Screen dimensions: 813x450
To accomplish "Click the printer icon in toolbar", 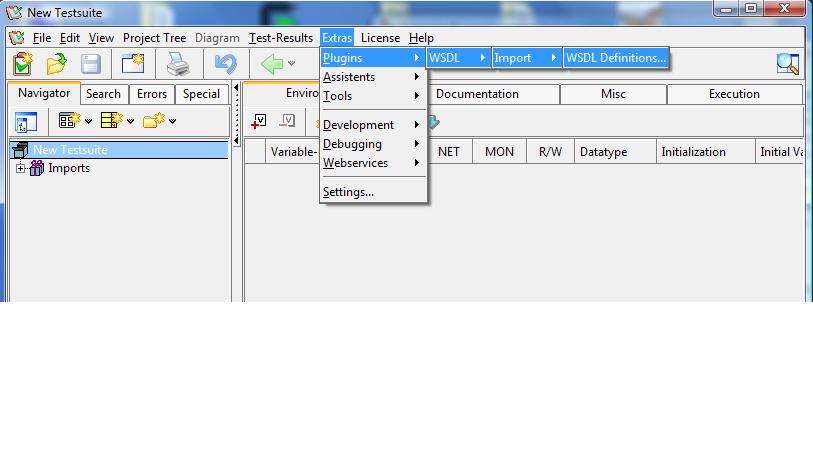I will click(x=178, y=64).
